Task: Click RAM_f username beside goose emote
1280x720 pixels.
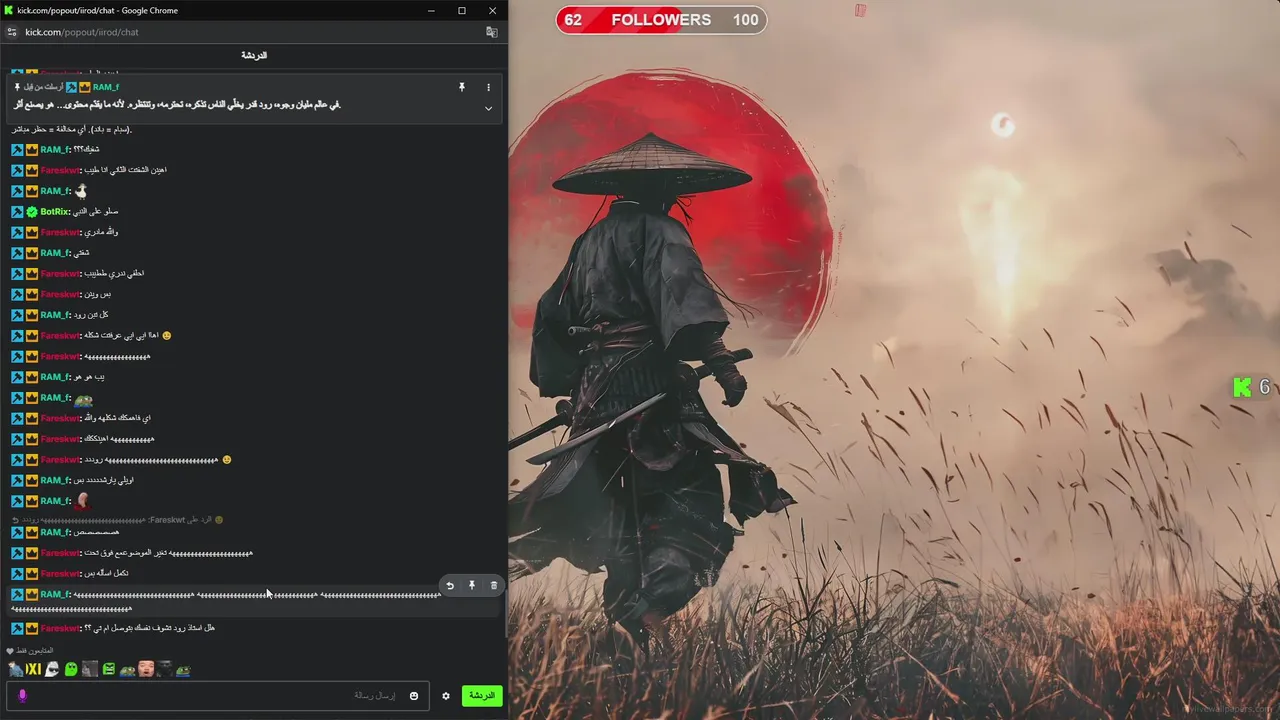Action: click(x=55, y=191)
